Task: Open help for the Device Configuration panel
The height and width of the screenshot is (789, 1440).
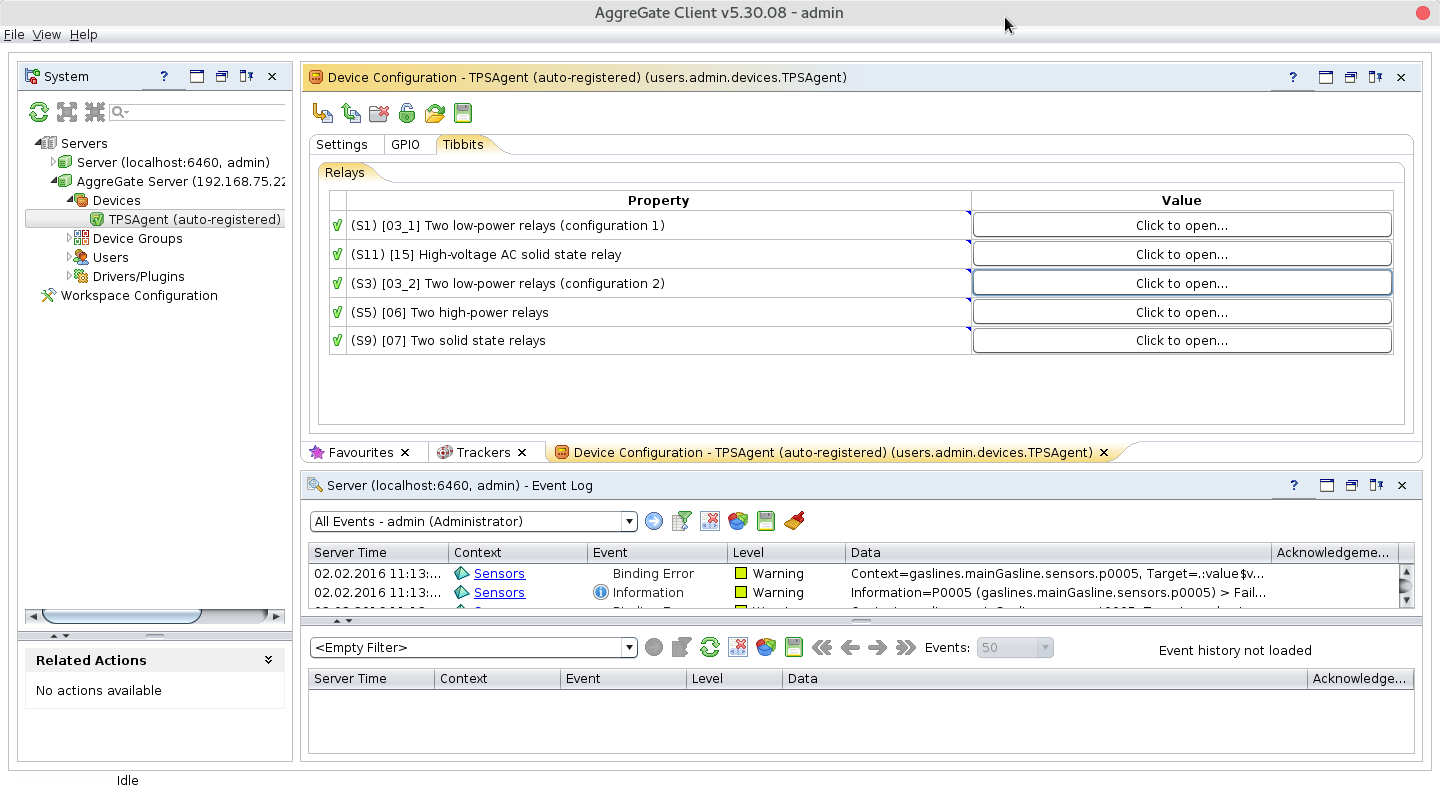Action: point(1292,77)
